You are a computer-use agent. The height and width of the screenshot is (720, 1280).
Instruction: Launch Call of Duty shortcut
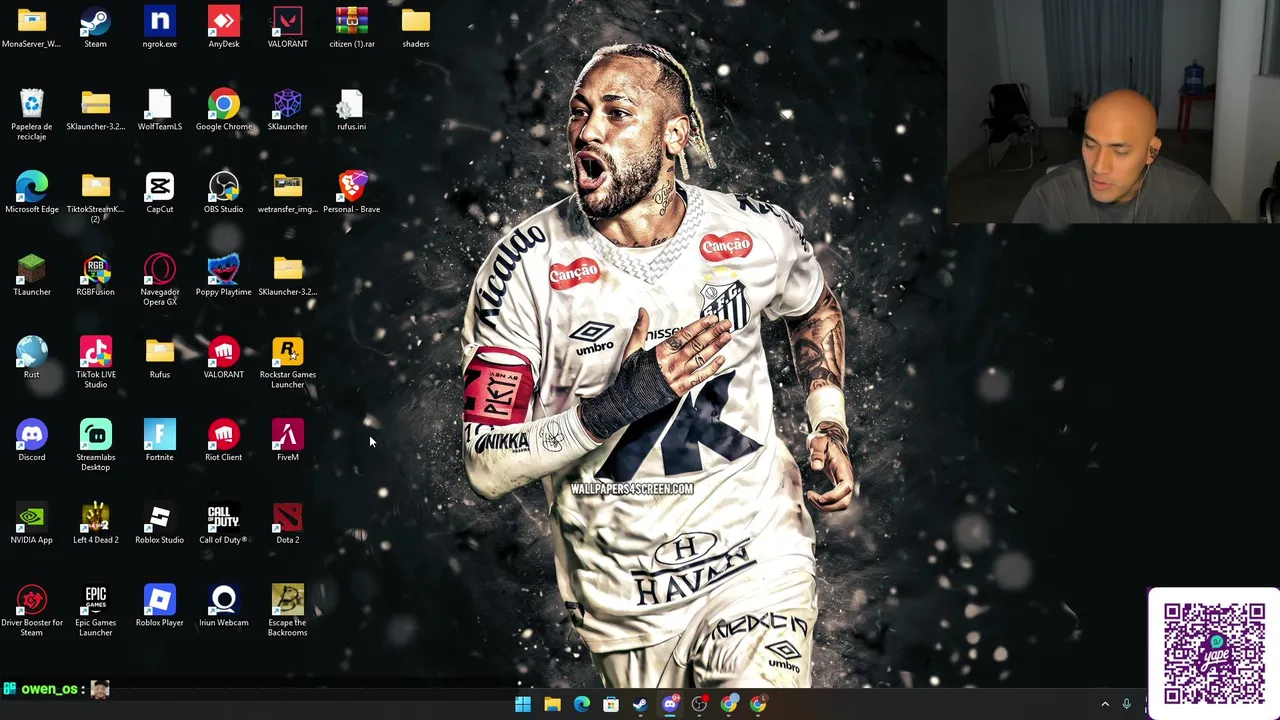[223, 523]
